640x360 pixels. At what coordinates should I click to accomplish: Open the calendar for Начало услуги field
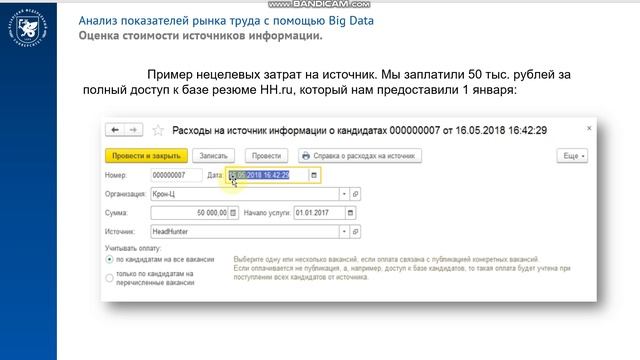point(350,213)
